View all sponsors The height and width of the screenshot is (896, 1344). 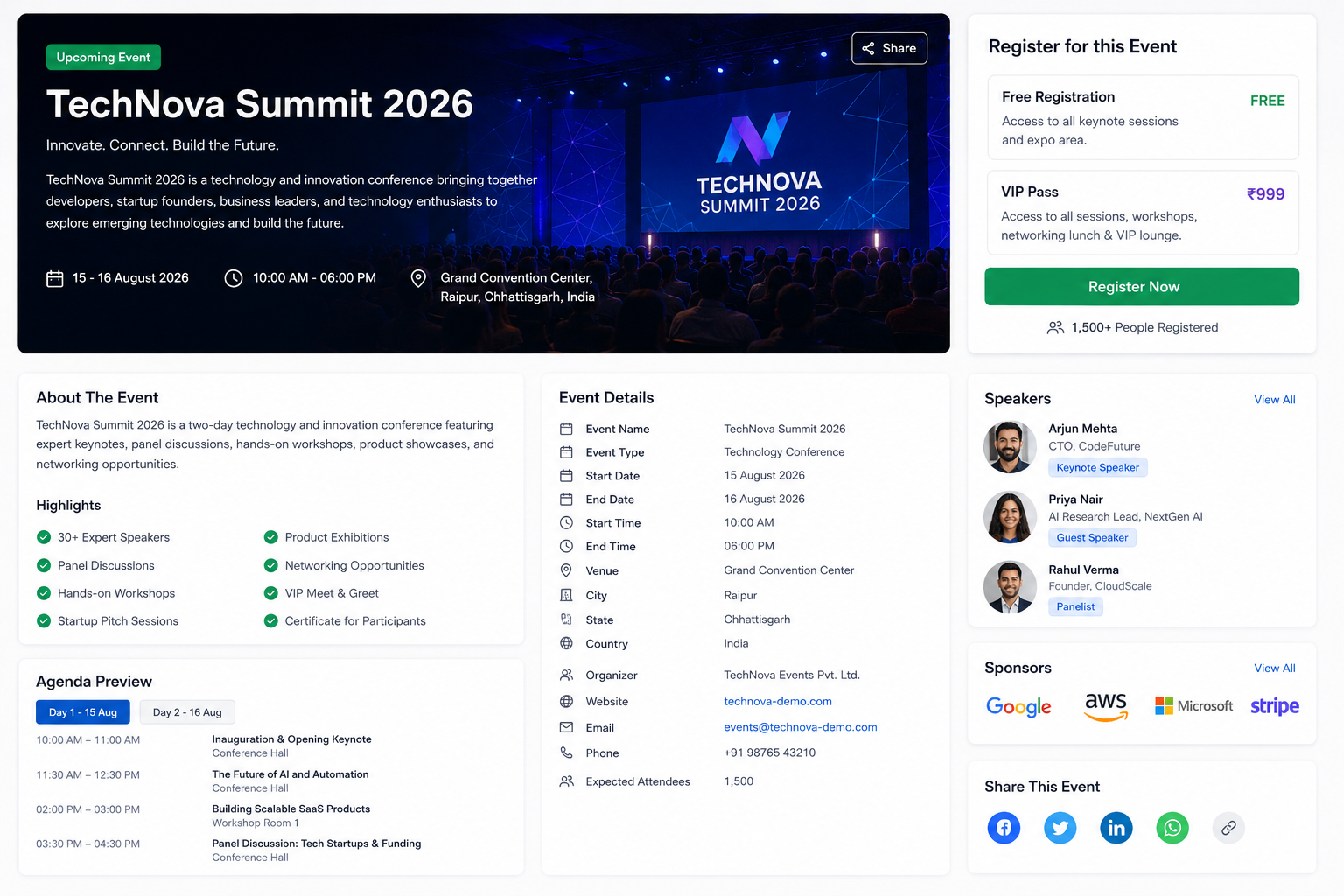click(x=1275, y=668)
